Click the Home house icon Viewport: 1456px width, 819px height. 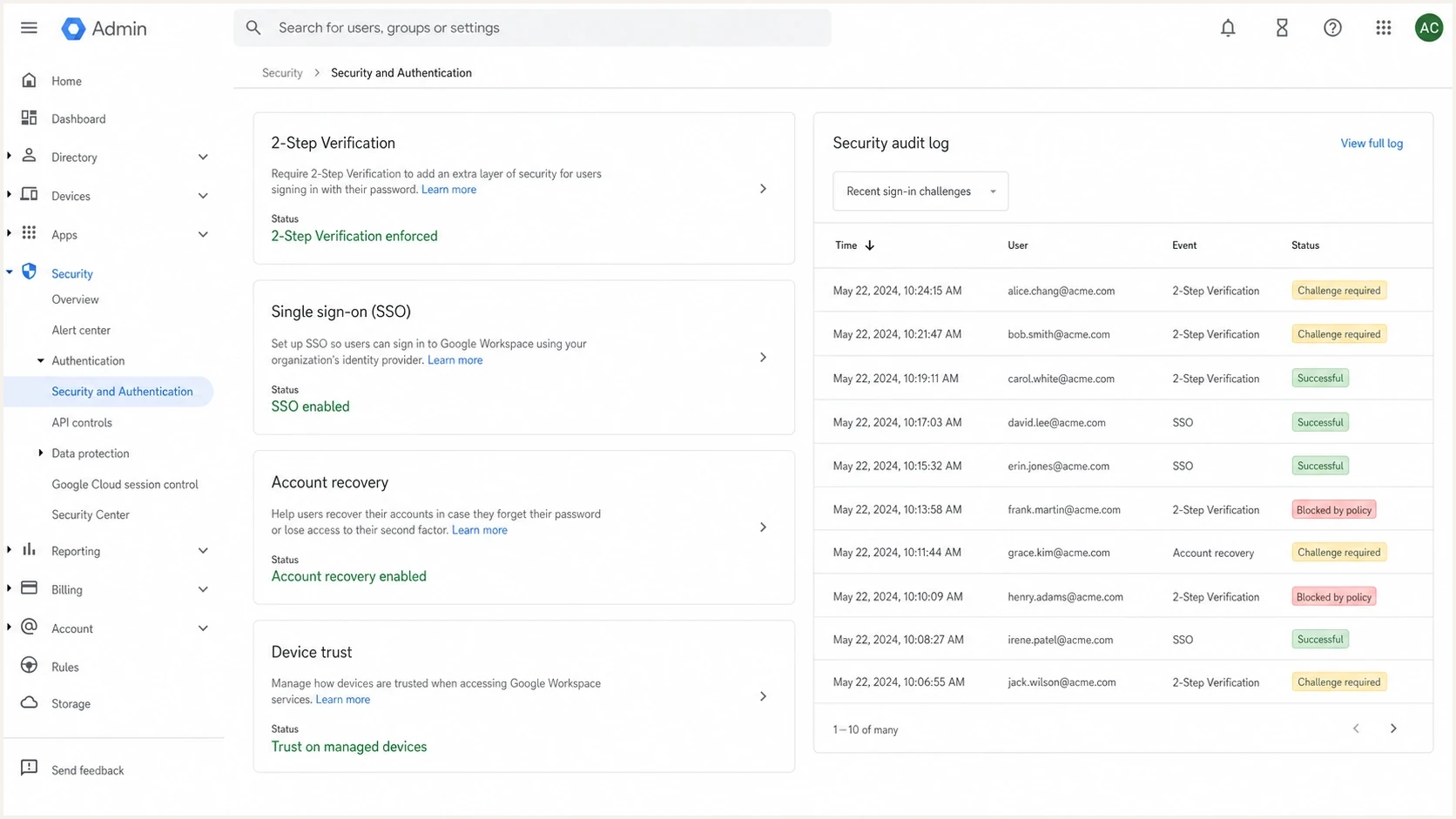[x=29, y=80]
